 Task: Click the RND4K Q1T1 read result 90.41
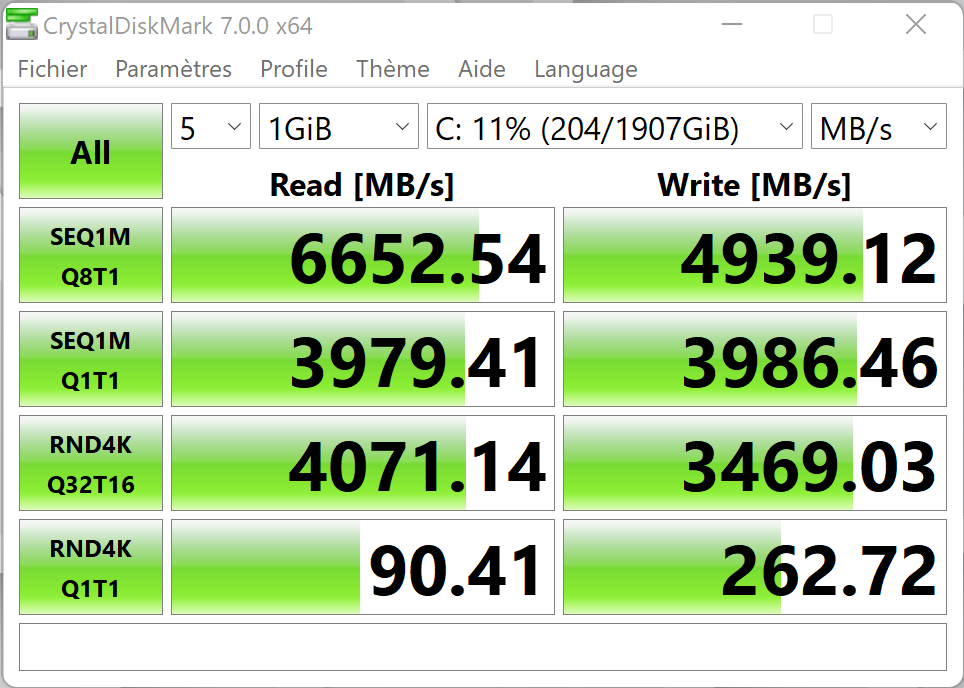click(x=363, y=567)
